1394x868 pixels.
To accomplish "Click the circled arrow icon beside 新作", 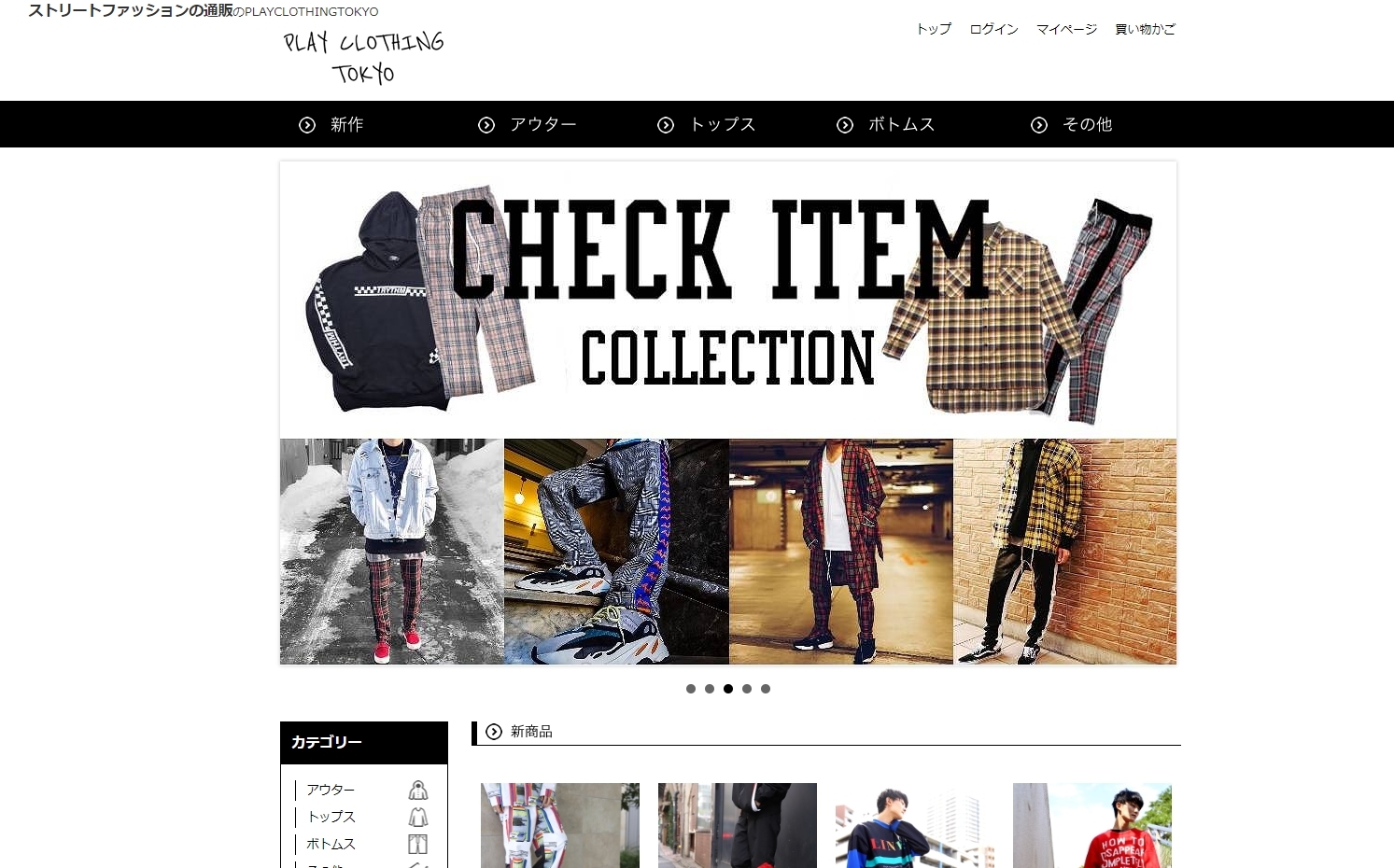I will point(307,125).
